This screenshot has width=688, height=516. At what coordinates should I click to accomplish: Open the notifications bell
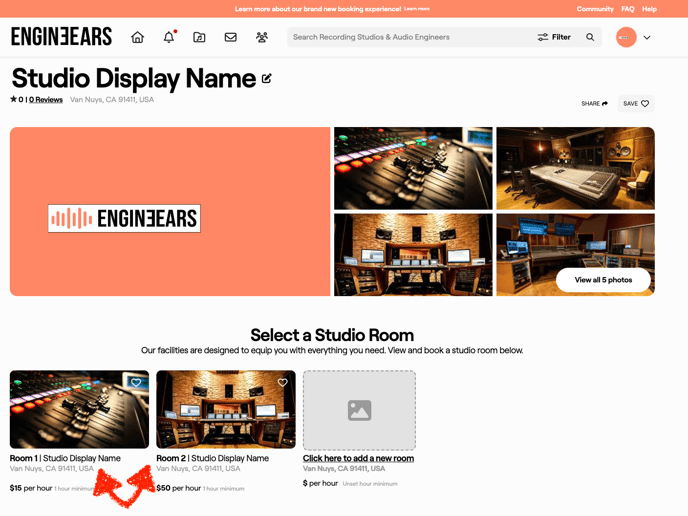pos(169,37)
